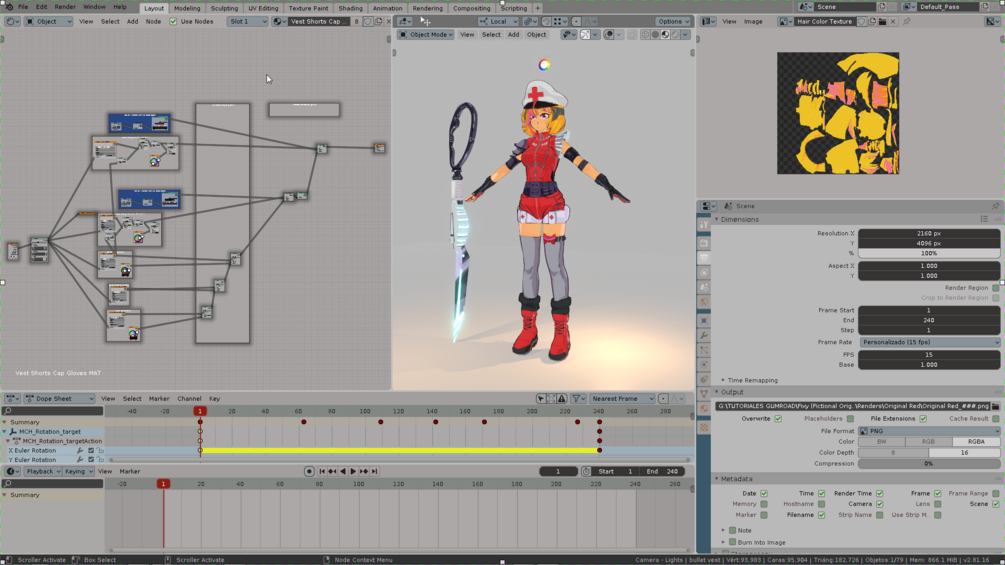This screenshot has height=565, width=1005.
Task: Open the Texture properties checker tab
Action: pyautogui.click(x=704, y=427)
